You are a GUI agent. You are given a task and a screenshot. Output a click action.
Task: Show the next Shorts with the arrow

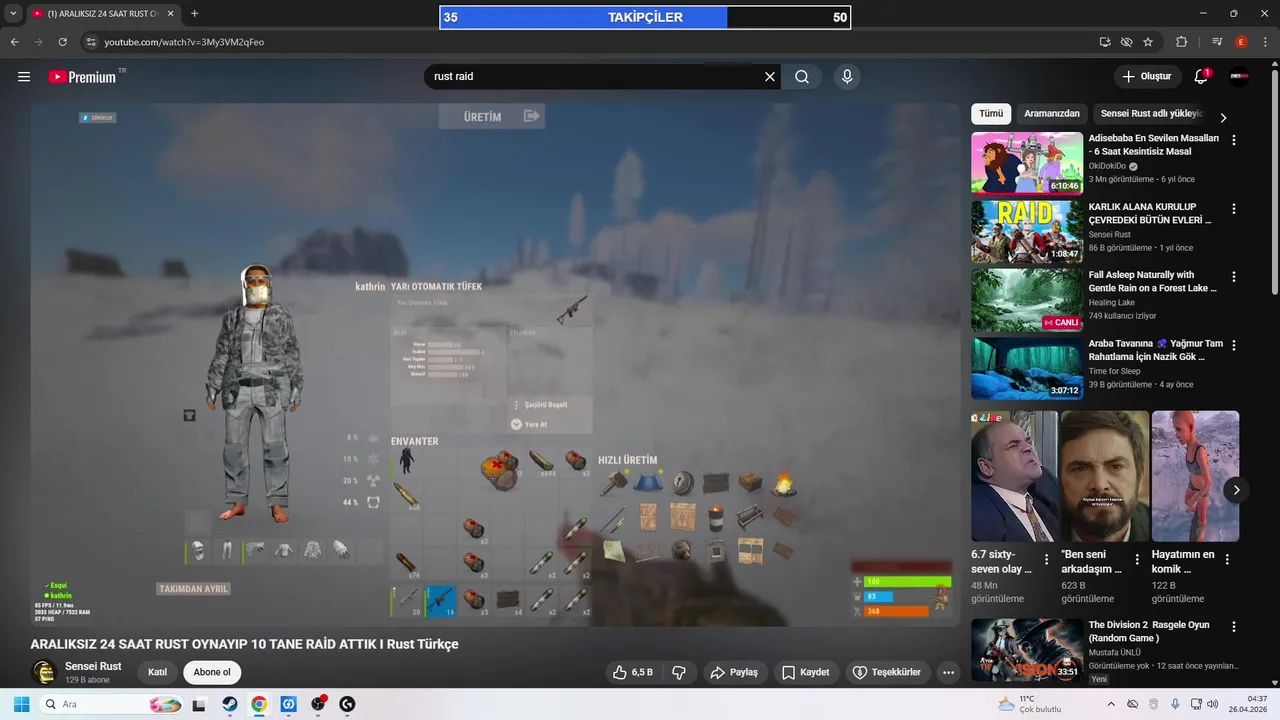coord(1237,490)
